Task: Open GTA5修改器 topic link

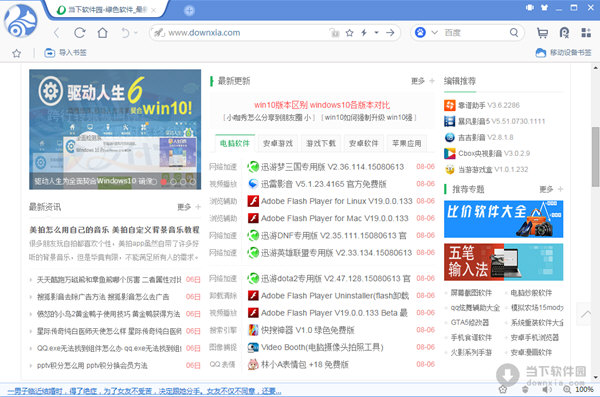Action: tap(470, 322)
